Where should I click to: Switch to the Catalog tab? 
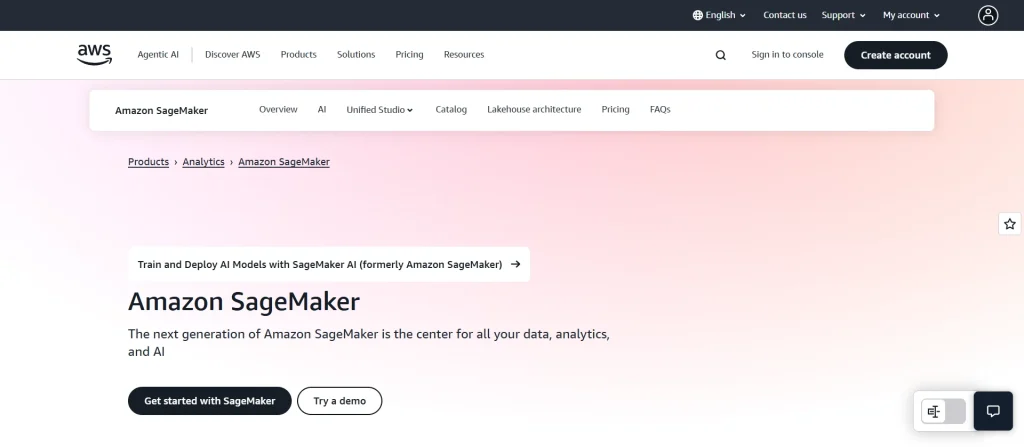(451, 110)
